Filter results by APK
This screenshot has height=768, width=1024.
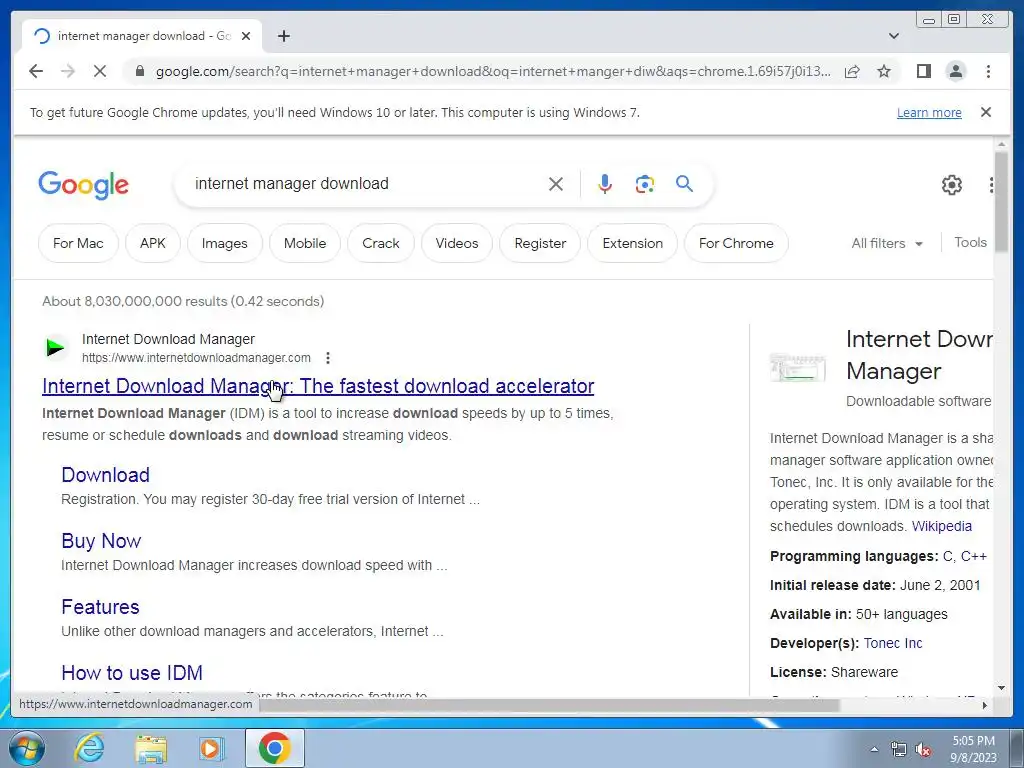(x=153, y=243)
